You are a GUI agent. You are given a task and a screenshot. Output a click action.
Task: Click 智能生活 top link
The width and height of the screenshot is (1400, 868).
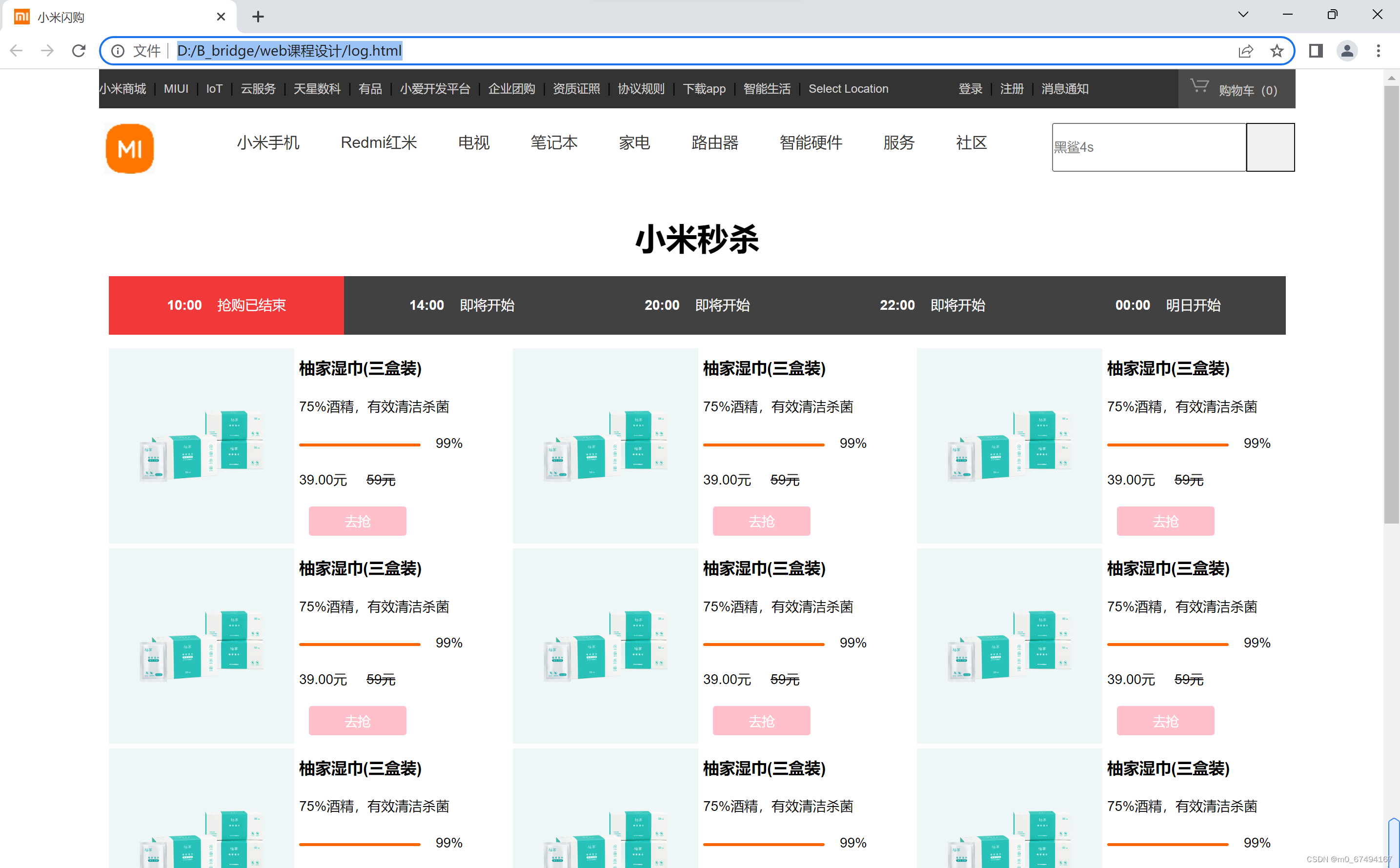(767, 89)
